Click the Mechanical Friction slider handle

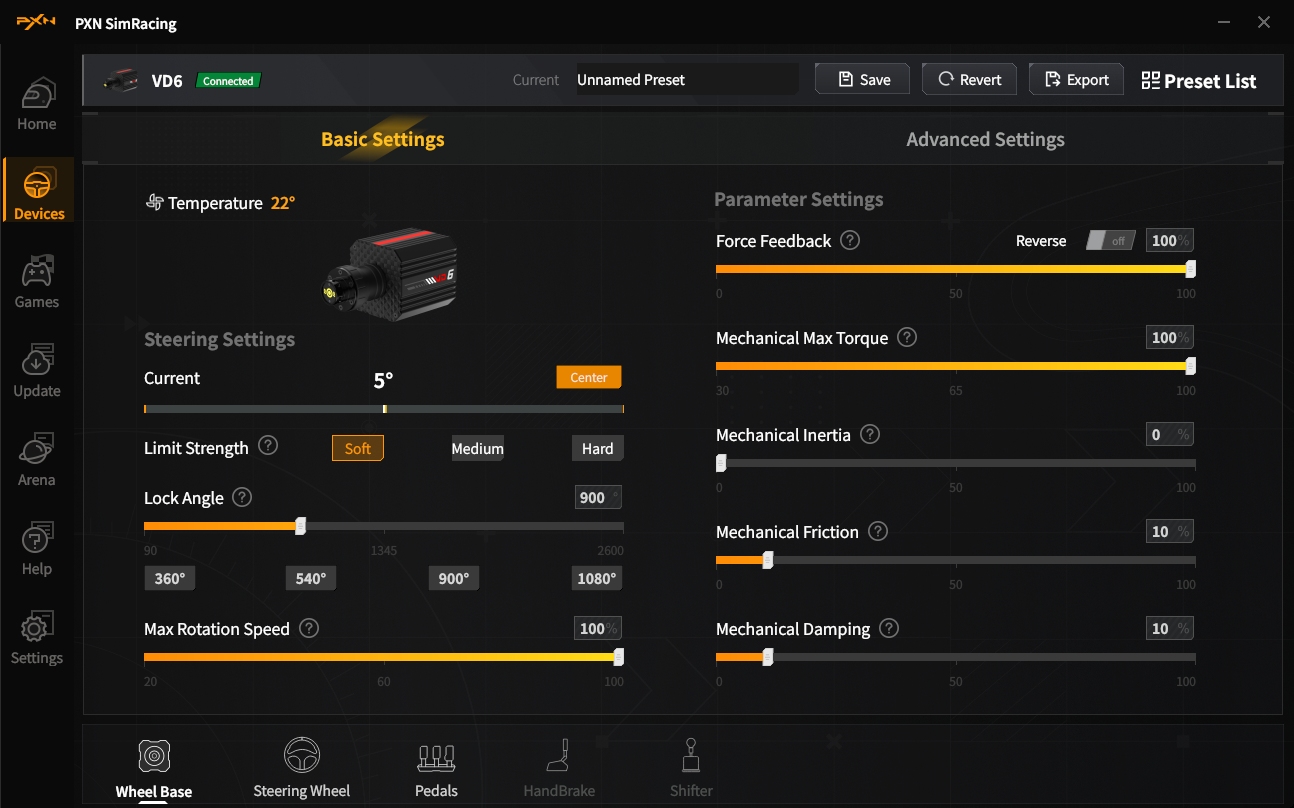pyautogui.click(x=767, y=561)
